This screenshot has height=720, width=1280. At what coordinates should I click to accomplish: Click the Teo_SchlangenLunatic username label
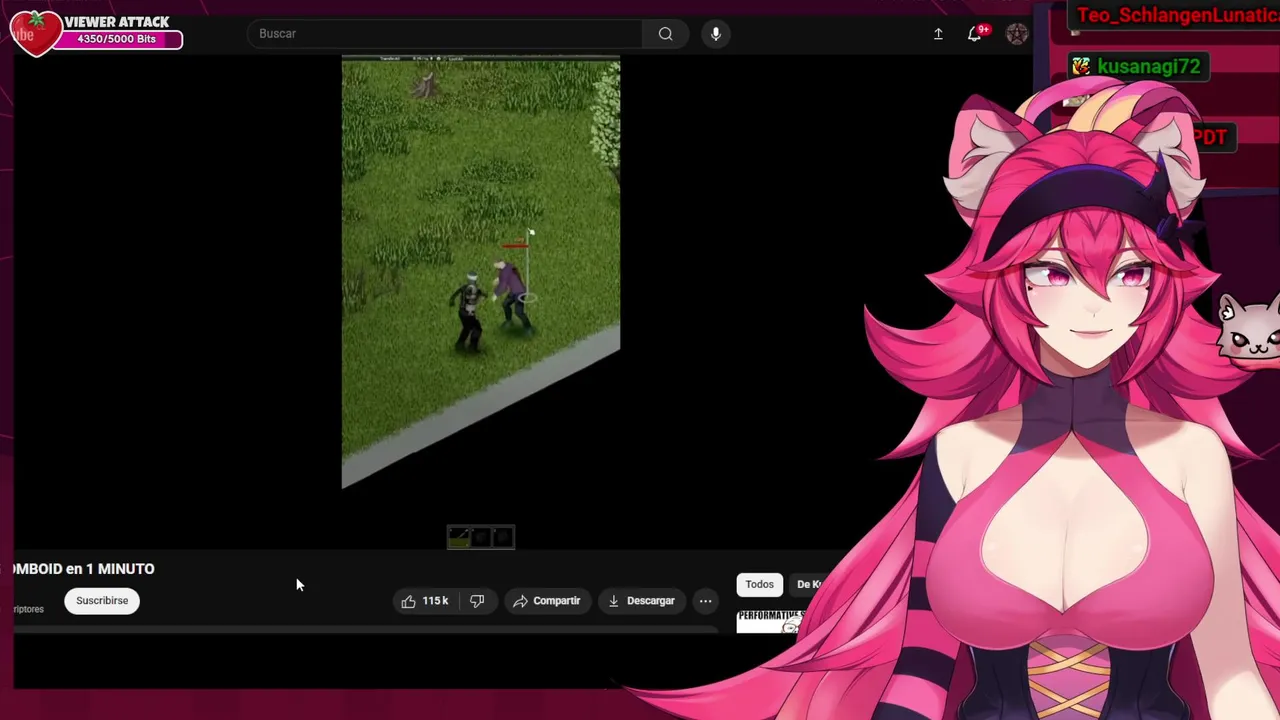click(x=1178, y=15)
